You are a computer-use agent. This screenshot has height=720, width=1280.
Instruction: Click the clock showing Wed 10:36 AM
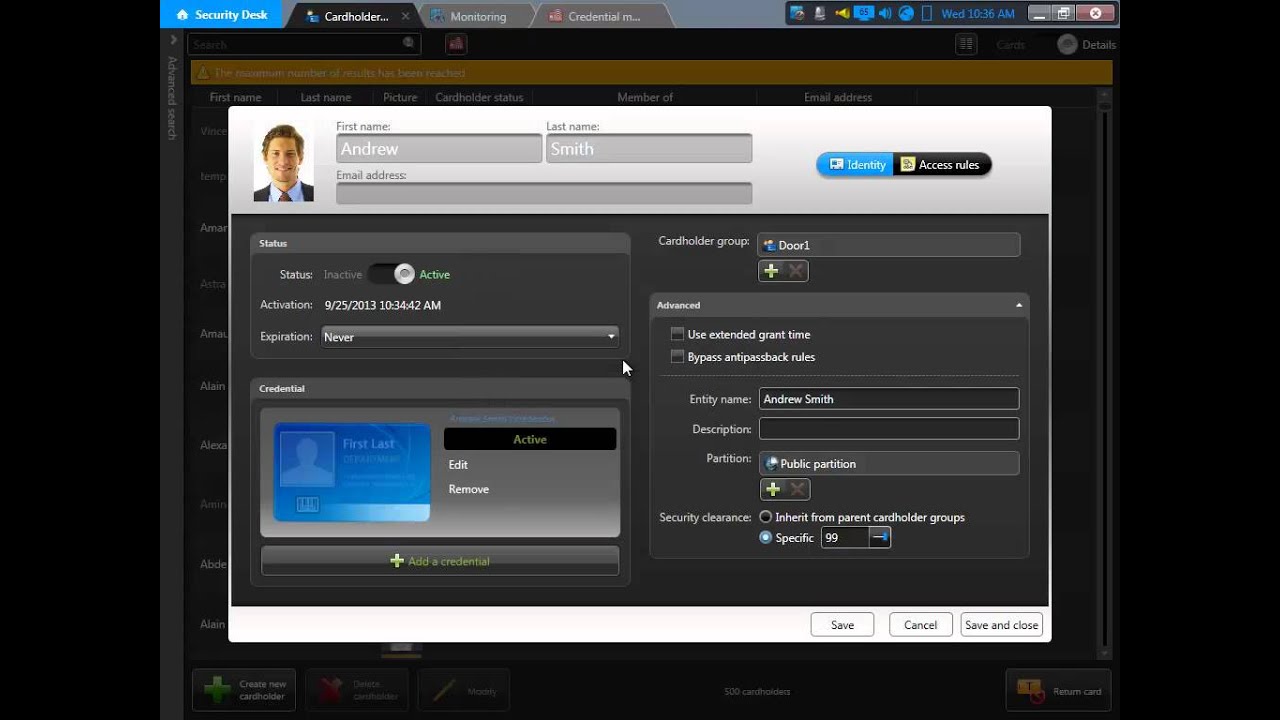click(978, 14)
